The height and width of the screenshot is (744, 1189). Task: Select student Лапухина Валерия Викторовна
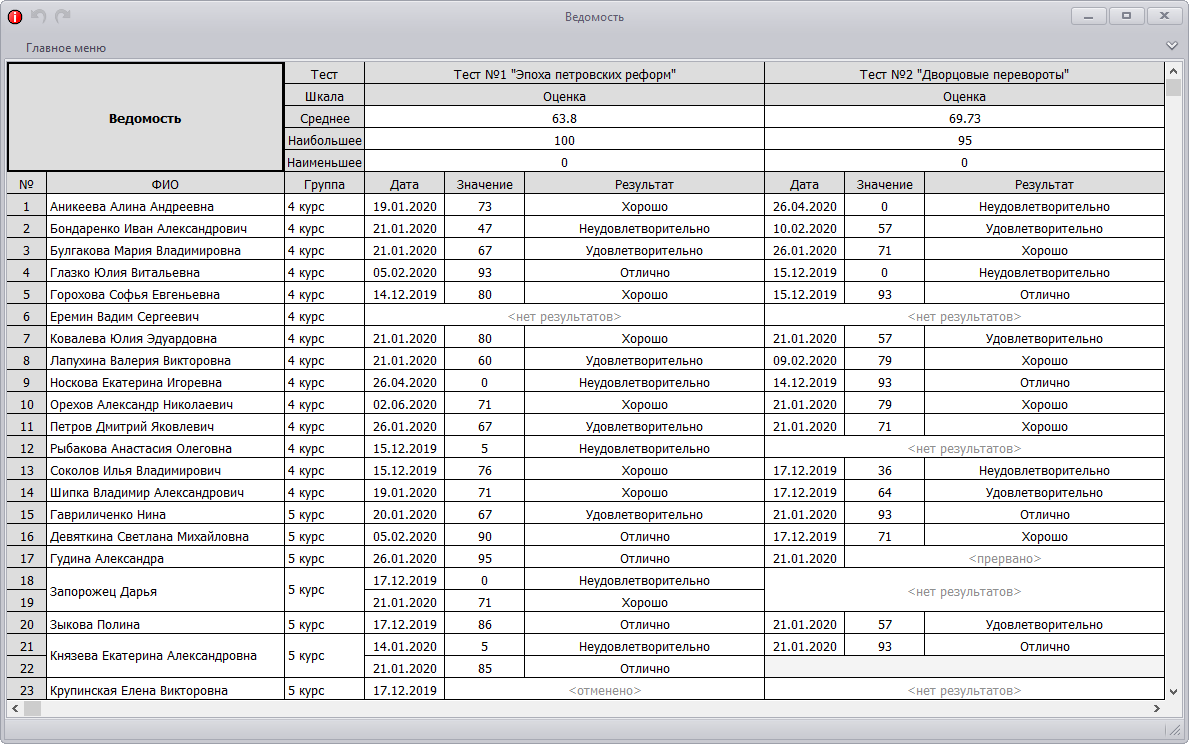[165, 359]
